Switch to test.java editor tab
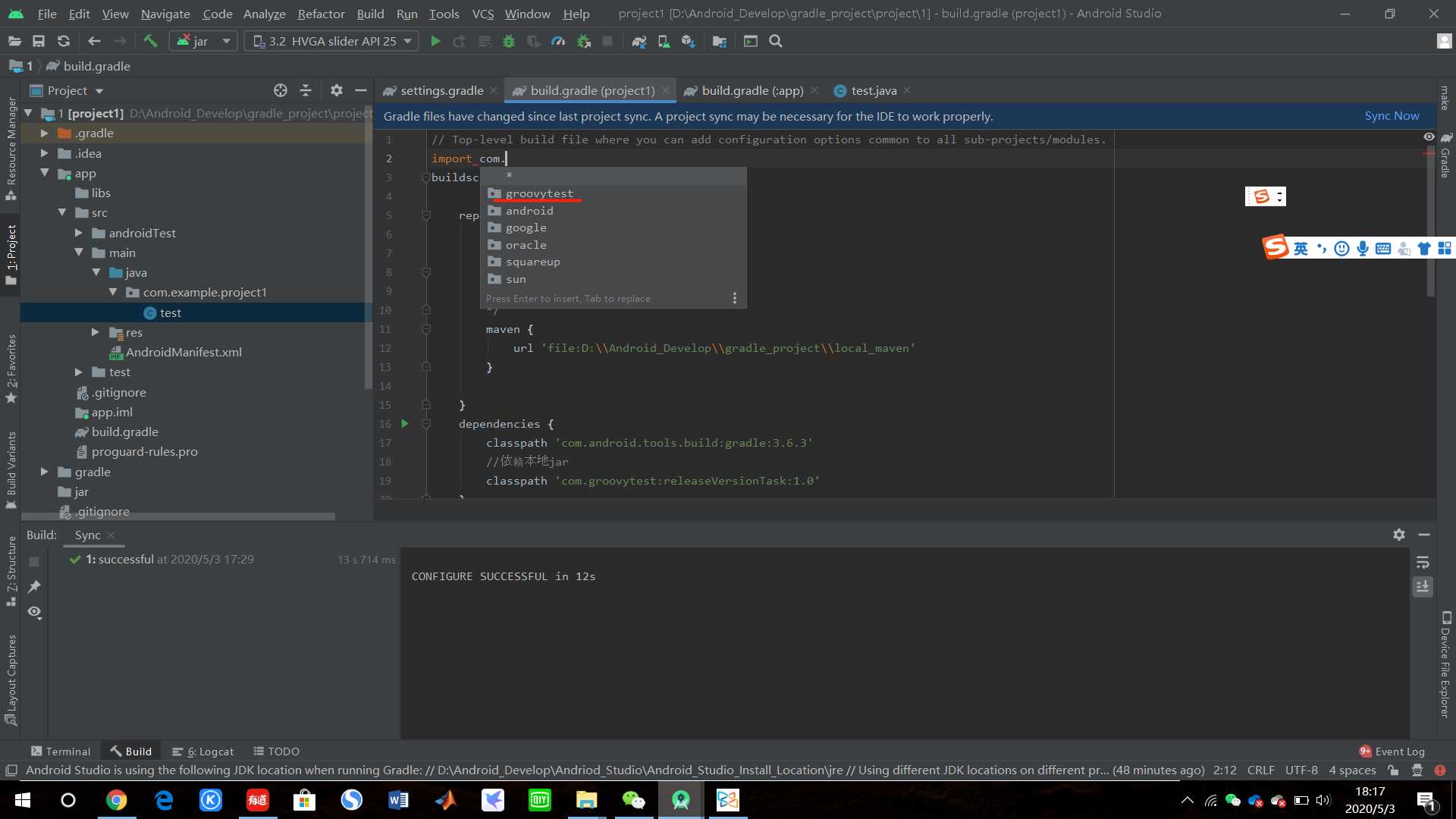 pyautogui.click(x=874, y=90)
